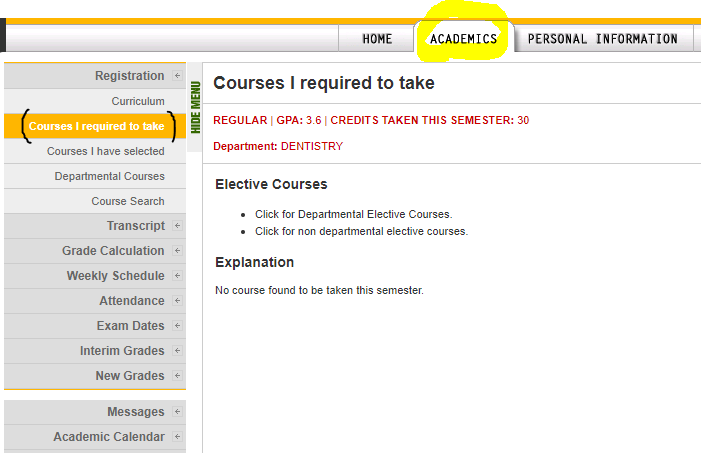Select the 'Explanation' heading
The height and width of the screenshot is (453, 701).
point(254,262)
